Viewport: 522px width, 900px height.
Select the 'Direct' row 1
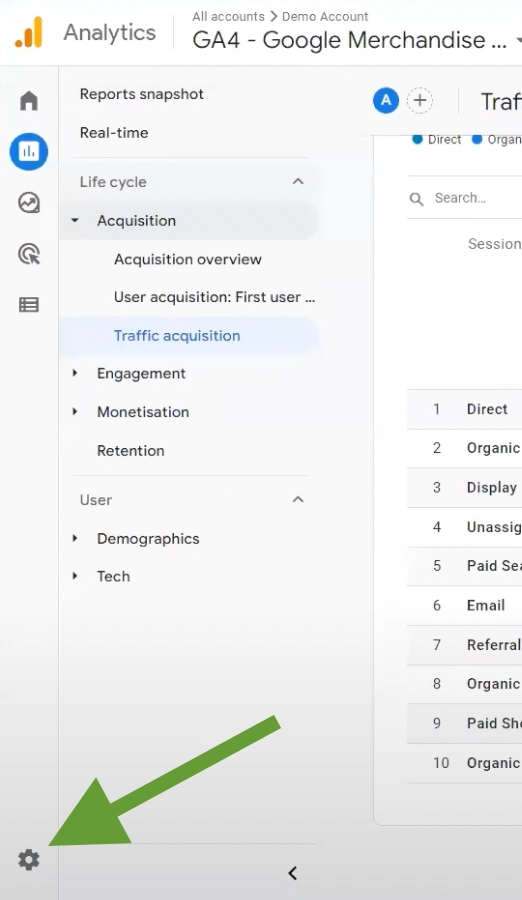pos(465,409)
